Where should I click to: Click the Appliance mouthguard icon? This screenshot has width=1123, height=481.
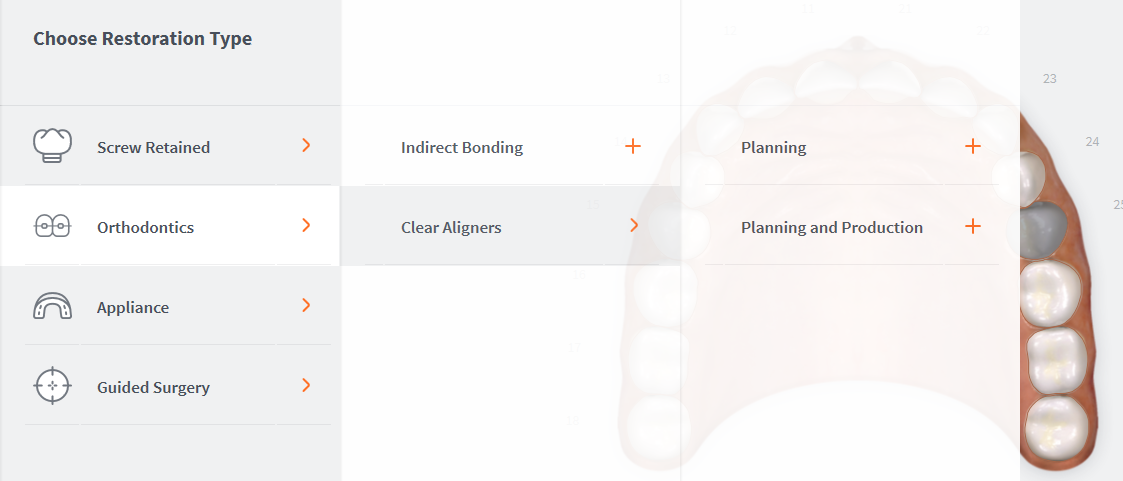[53, 306]
